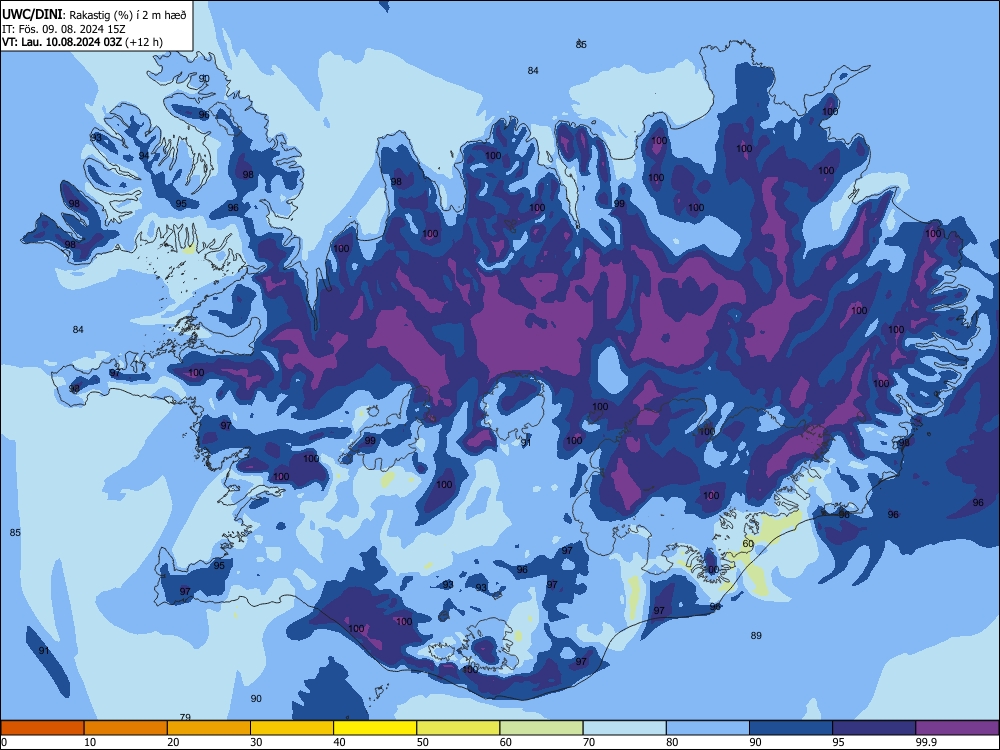Click the valid time line "VT: Lau. 10.08.2024 03Z"
This screenshot has width=1000, height=750.
tap(62, 42)
